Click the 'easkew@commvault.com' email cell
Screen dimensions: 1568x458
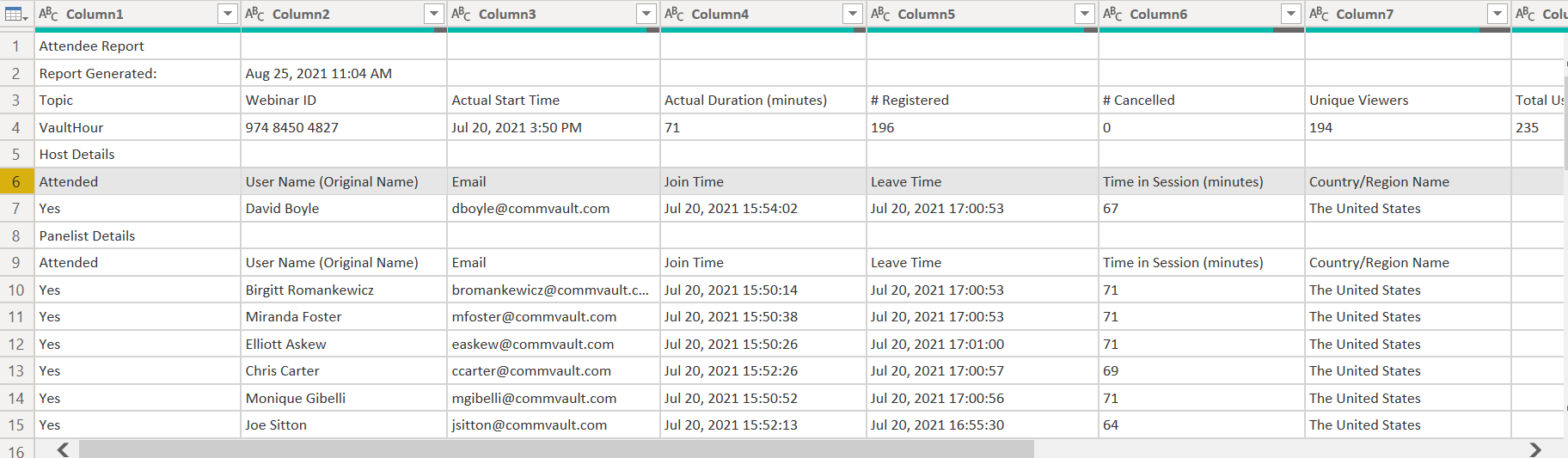[x=554, y=344]
